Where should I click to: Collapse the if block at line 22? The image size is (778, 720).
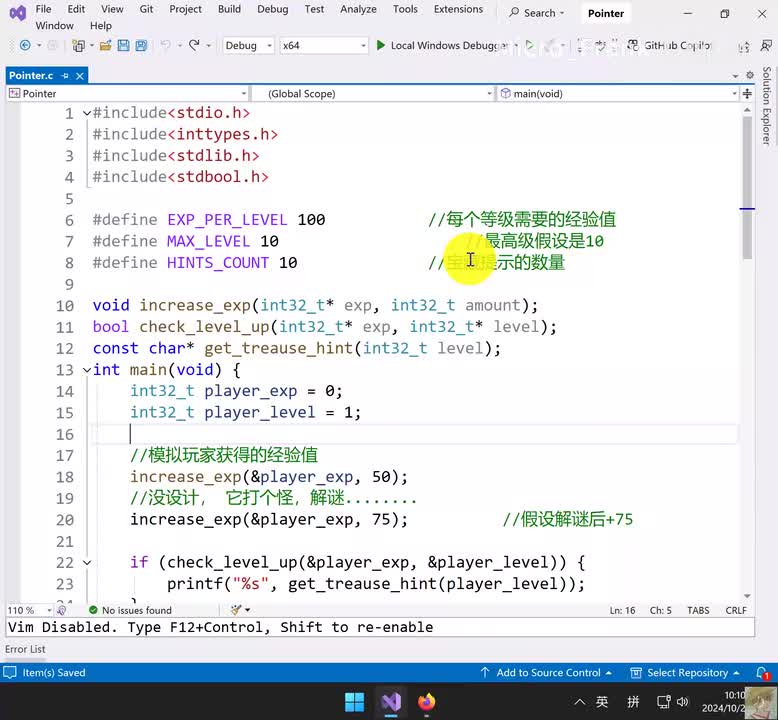87,563
